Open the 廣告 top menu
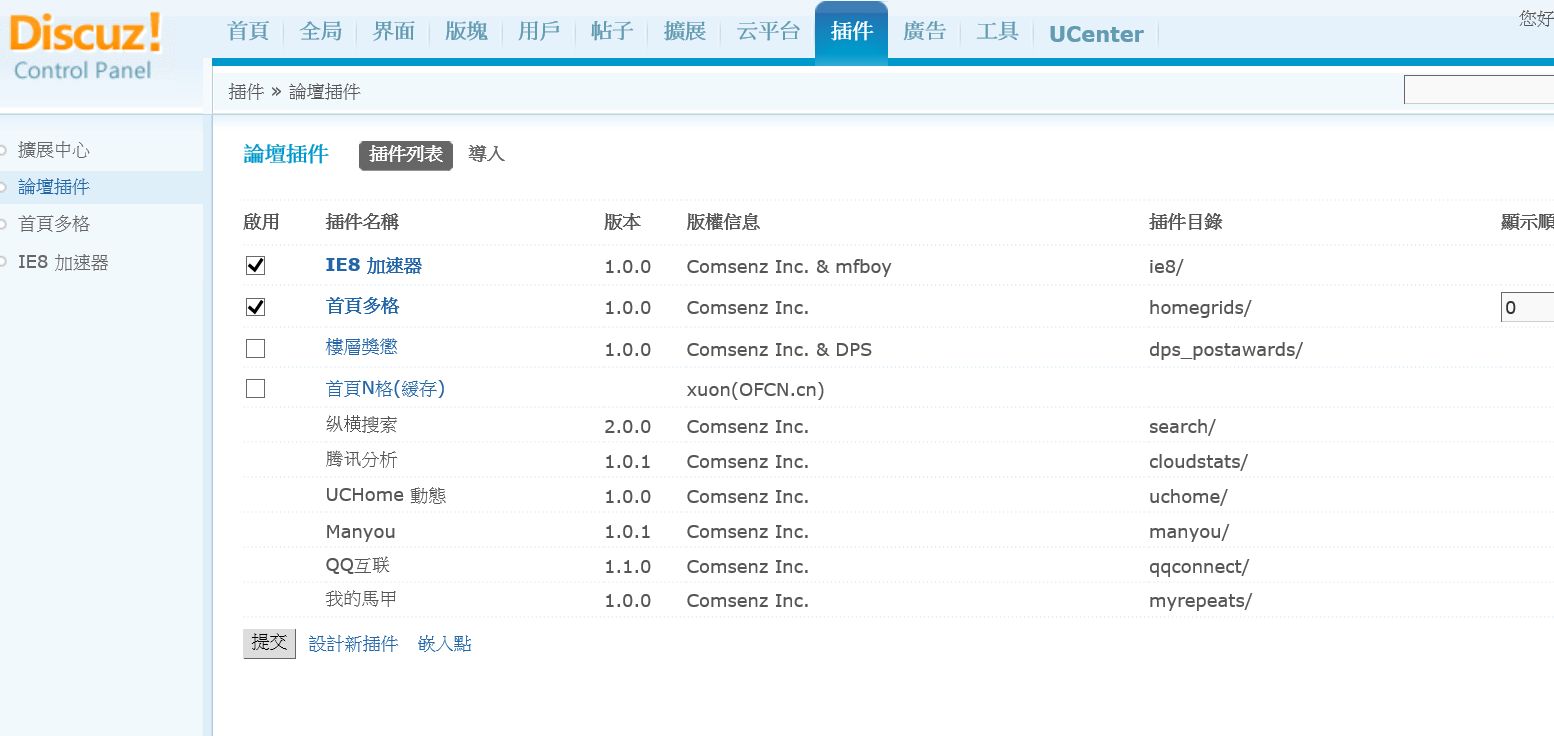 coord(924,32)
